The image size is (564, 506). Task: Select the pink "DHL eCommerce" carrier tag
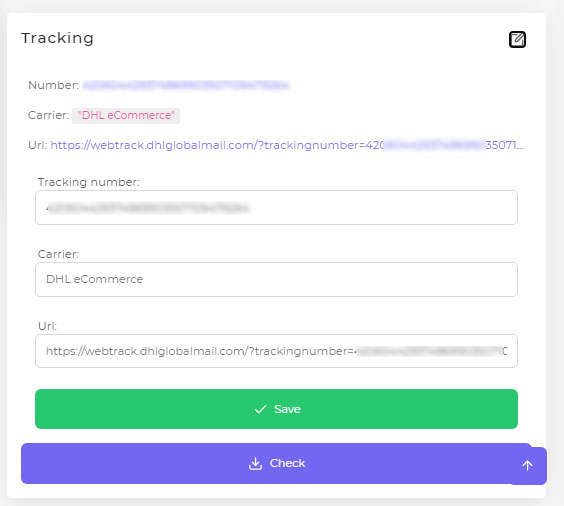click(x=126, y=115)
